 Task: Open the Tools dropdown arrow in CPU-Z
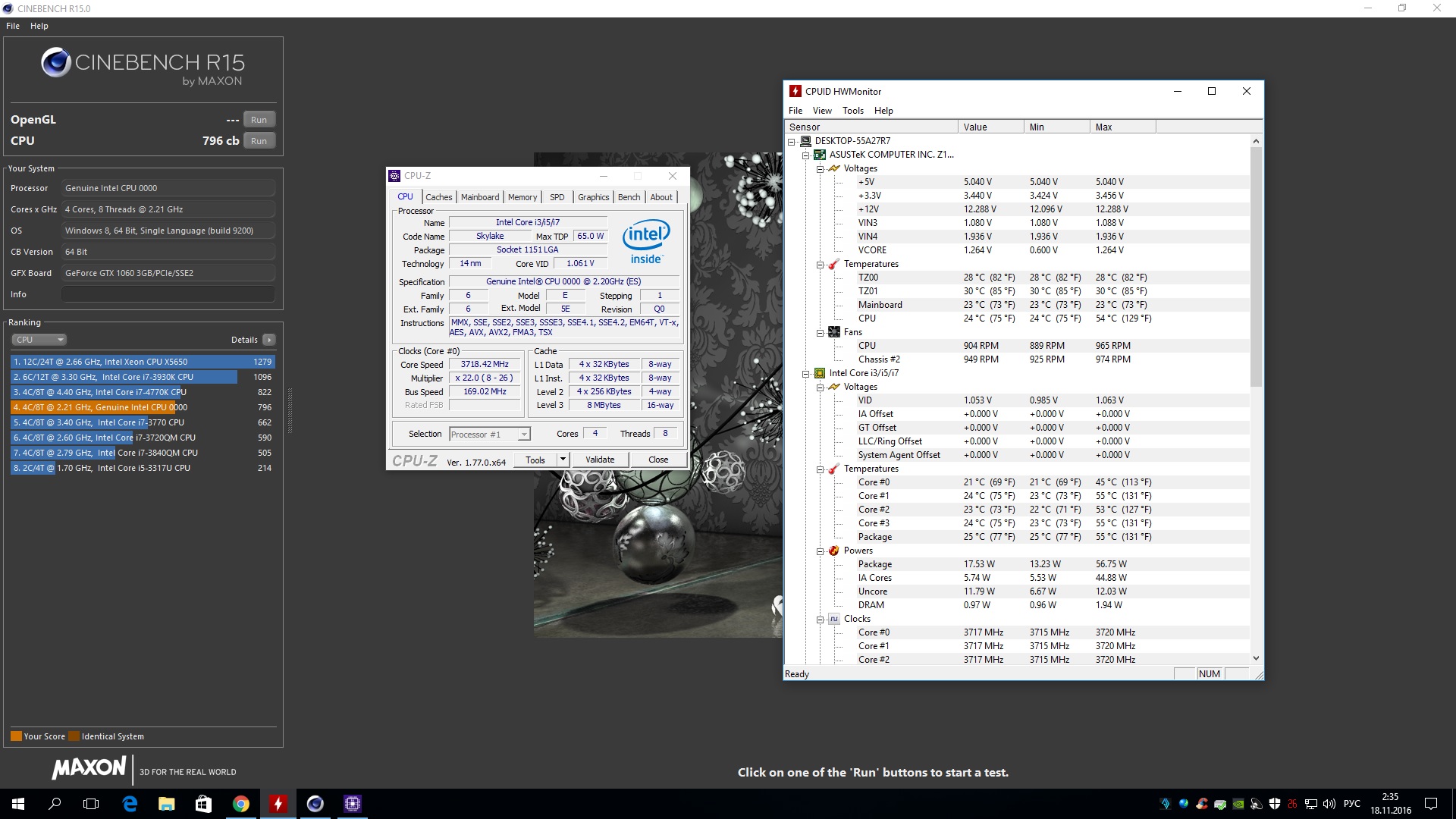coord(563,460)
